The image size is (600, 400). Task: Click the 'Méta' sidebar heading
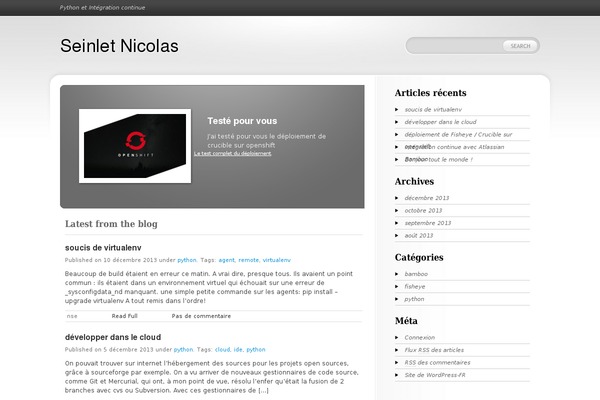[406, 321]
